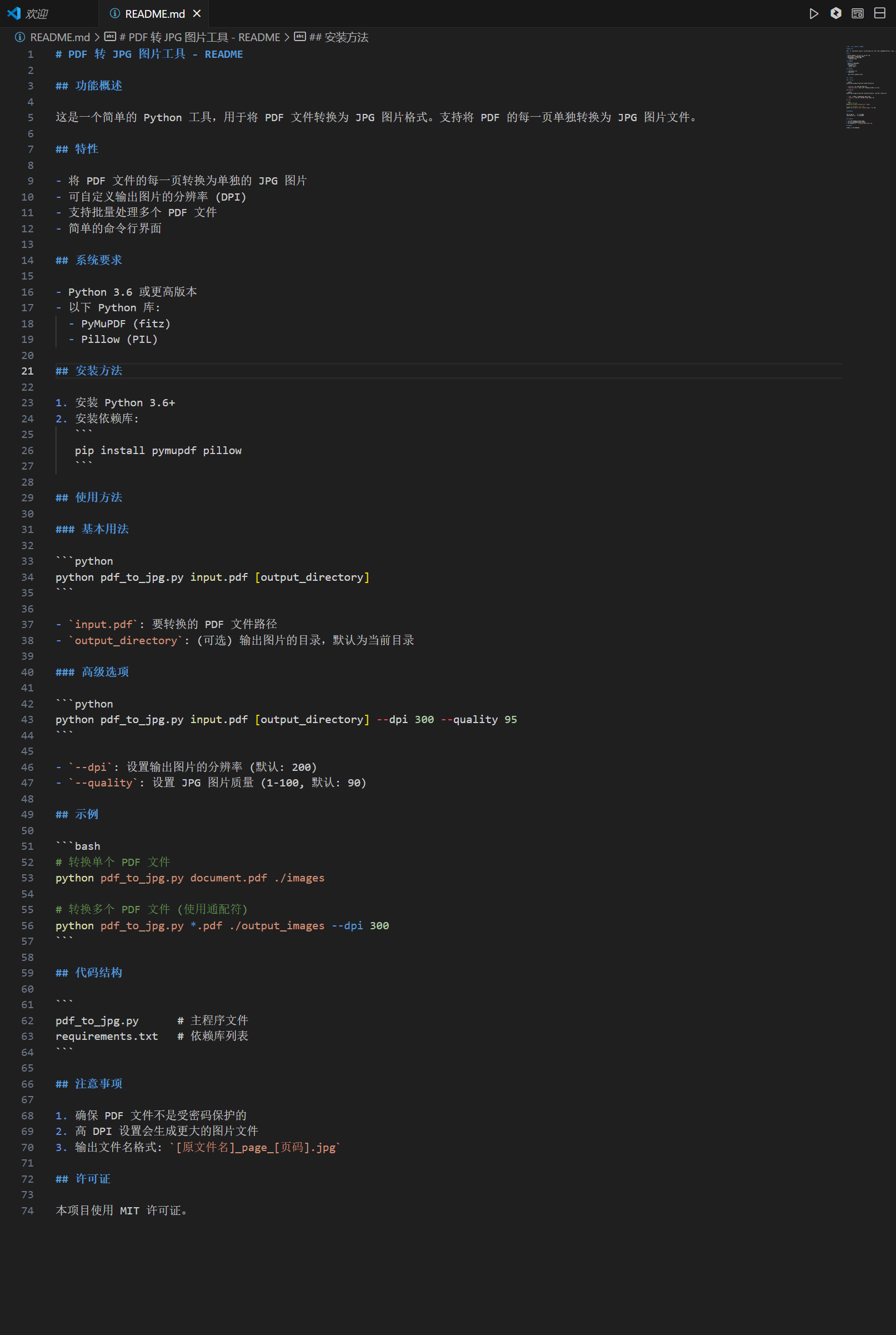Click the '### 基本用法' heading
896x1335 pixels.
pyautogui.click(x=92, y=529)
